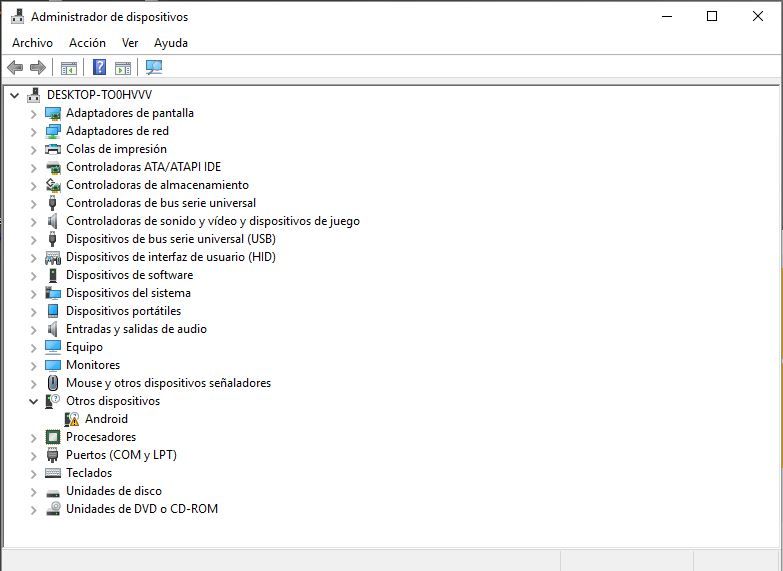The width and height of the screenshot is (783, 571).
Task: Open the Ver menu
Action: 130,43
